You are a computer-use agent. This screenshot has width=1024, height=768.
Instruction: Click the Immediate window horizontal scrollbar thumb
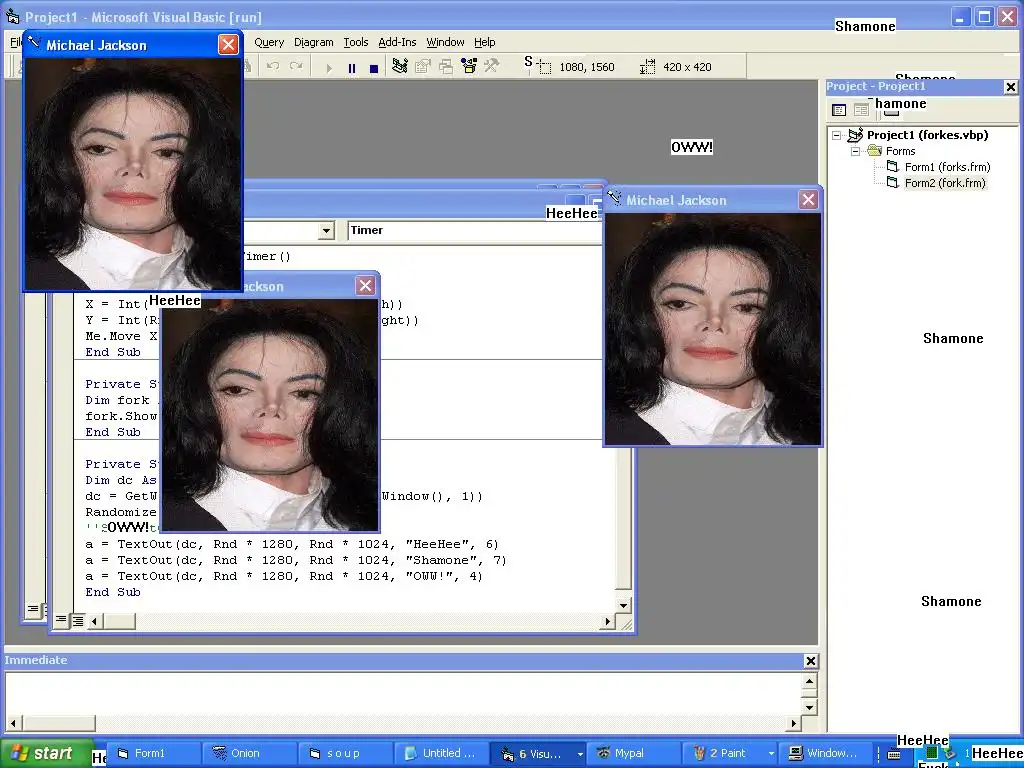click(58, 723)
